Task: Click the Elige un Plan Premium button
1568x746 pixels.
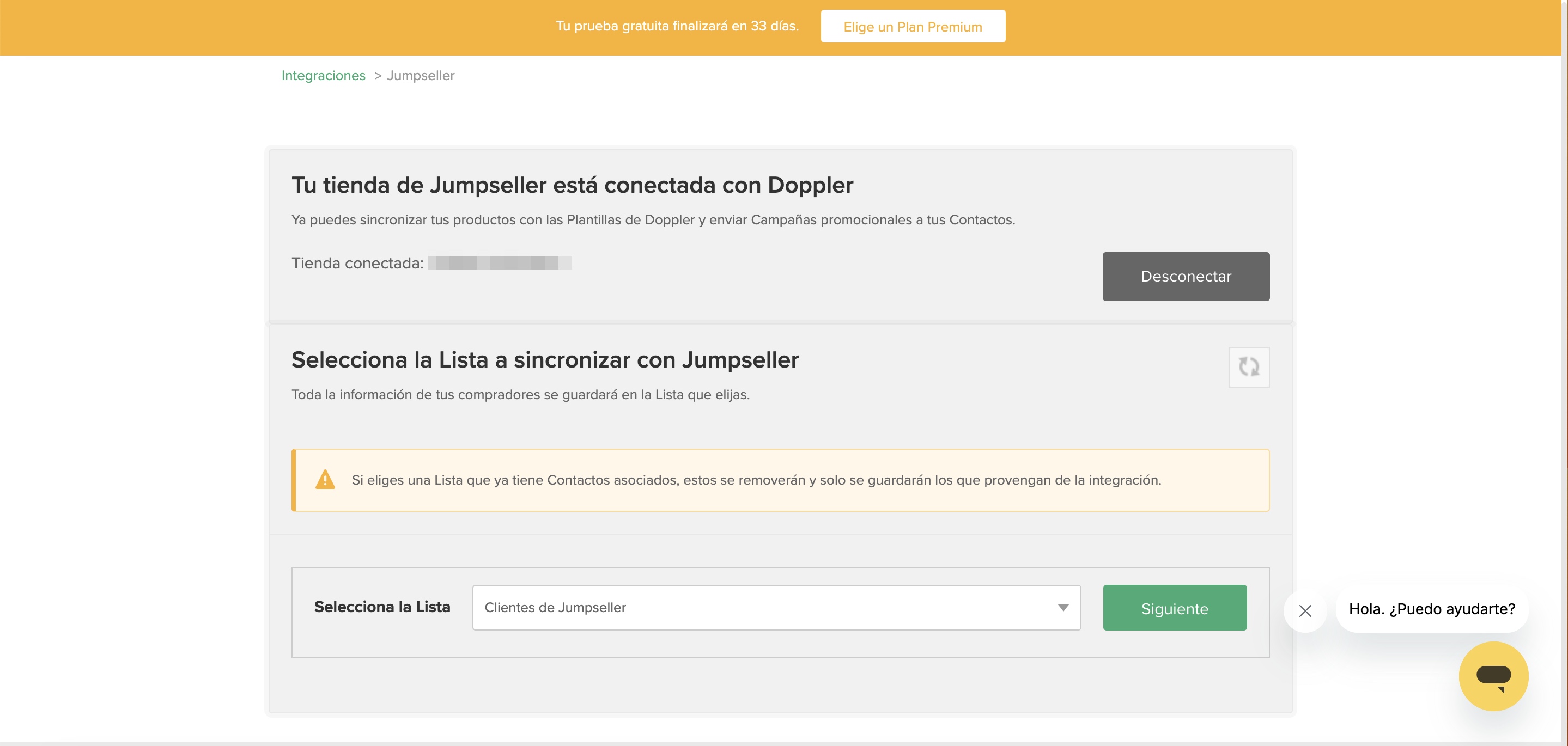Action: 913,26
